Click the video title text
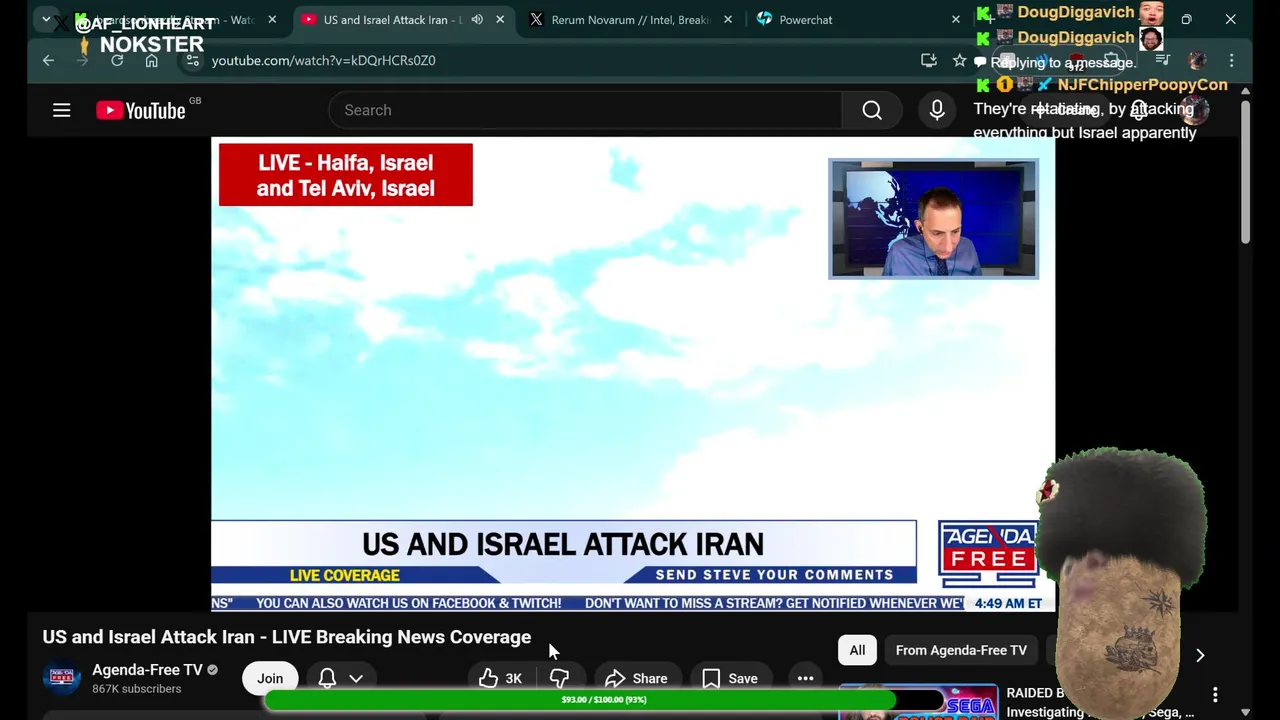Viewport: 1280px width, 720px height. pyautogui.click(x=286, y=637)
